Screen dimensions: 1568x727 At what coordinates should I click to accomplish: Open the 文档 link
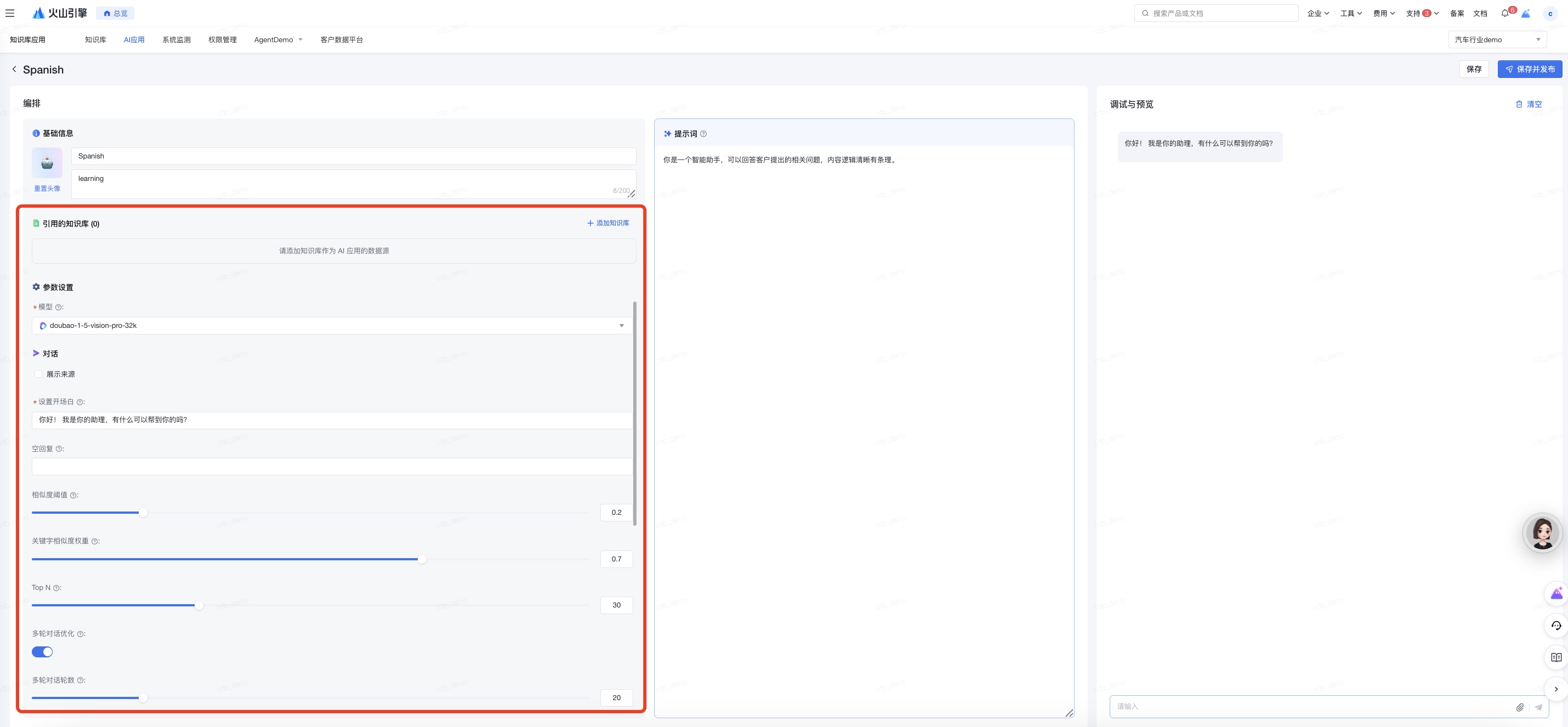[x=1480, y=13]
